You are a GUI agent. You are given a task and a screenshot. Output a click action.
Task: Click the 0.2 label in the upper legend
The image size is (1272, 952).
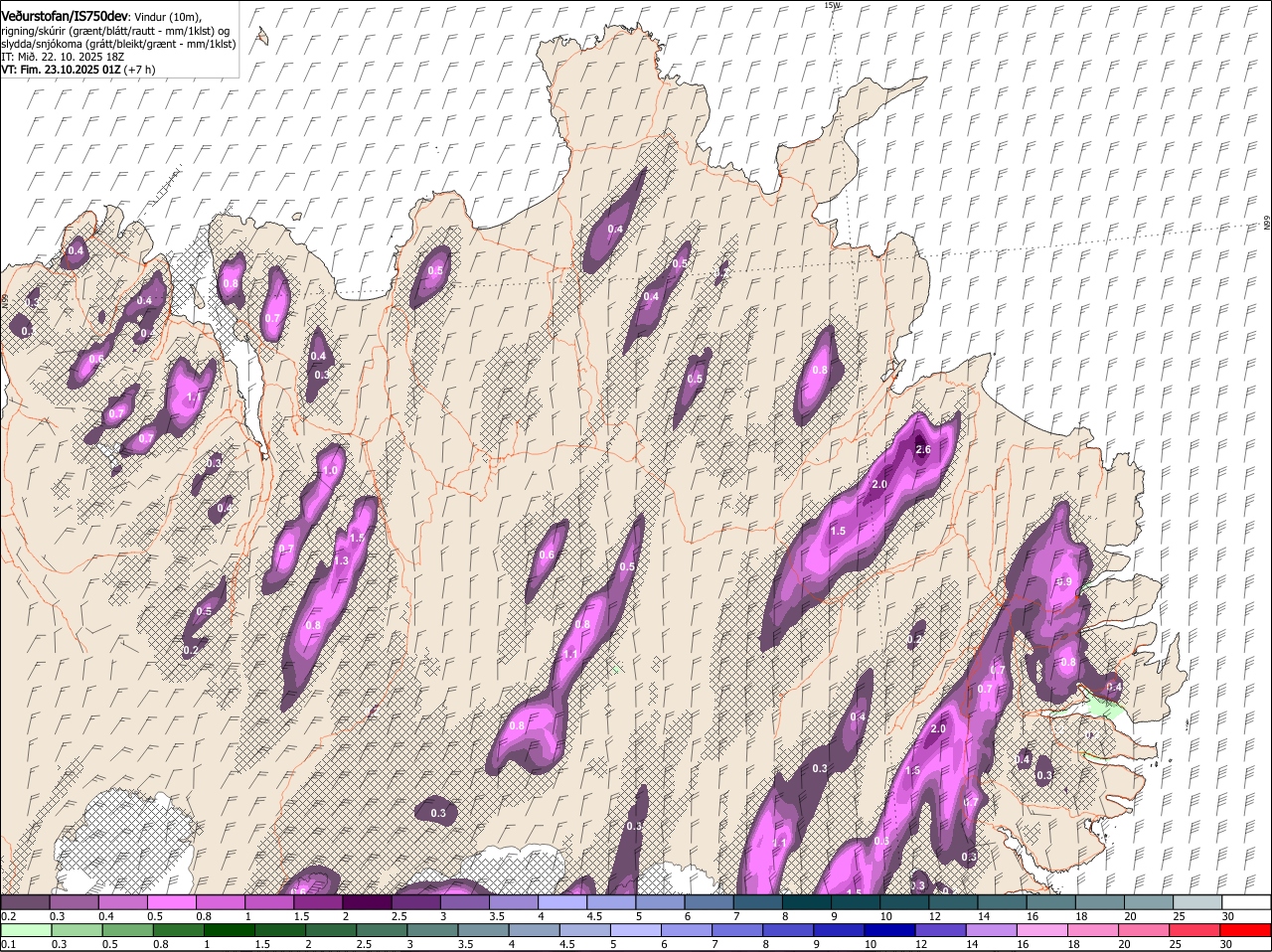coord(8,916)
